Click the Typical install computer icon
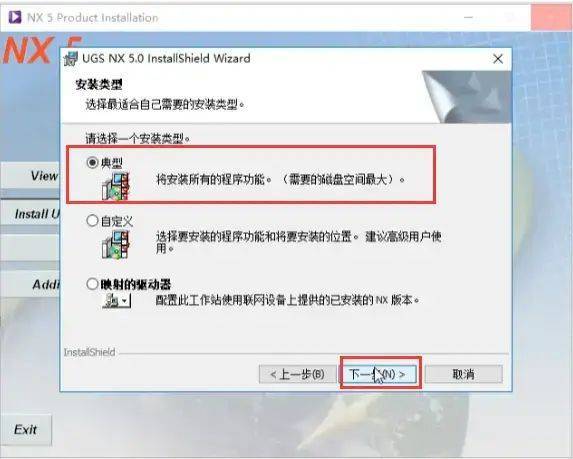 tap(116, 186)
